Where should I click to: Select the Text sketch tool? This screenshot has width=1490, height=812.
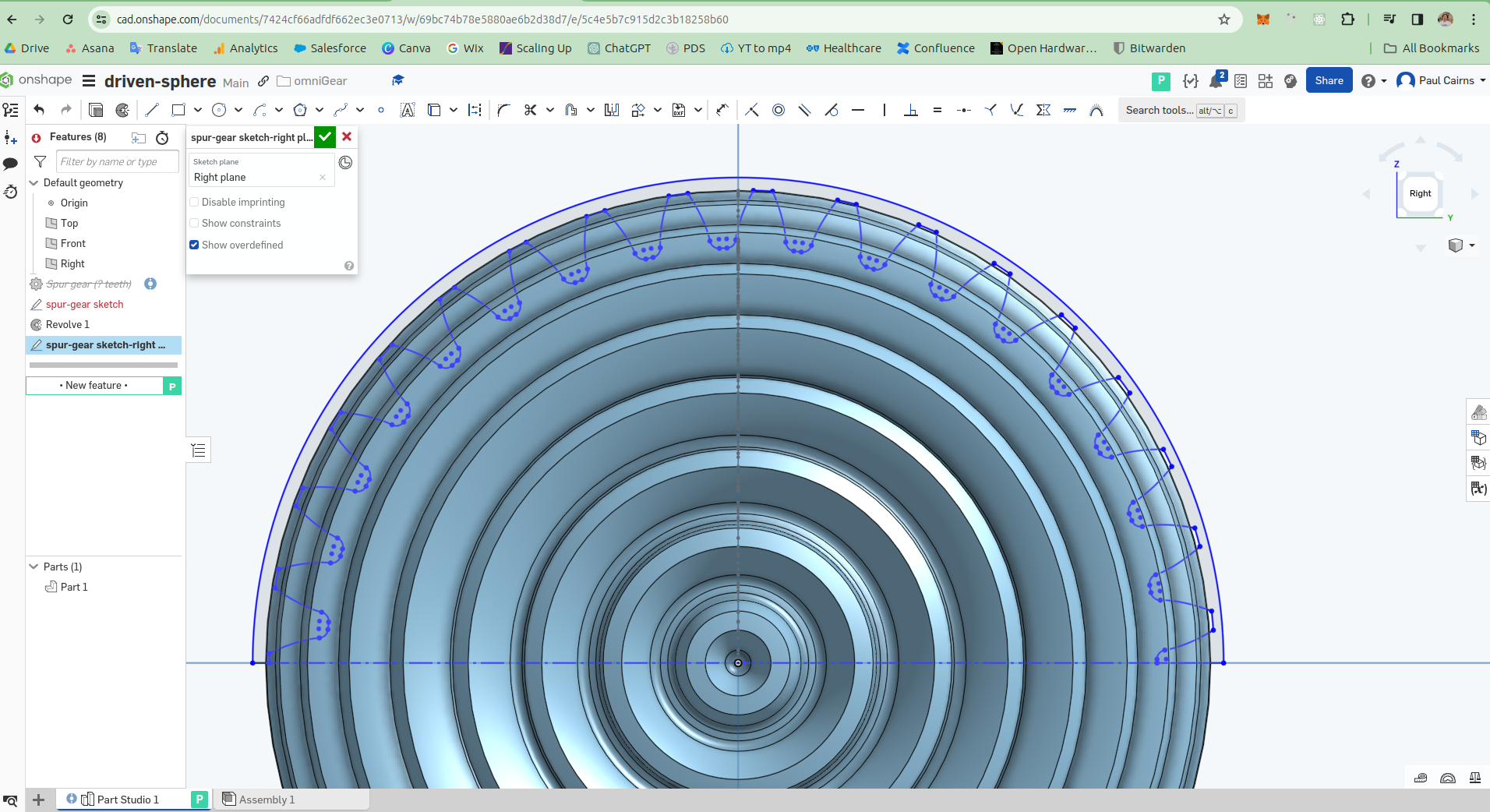pyautogui.click(x=407, y=110)
